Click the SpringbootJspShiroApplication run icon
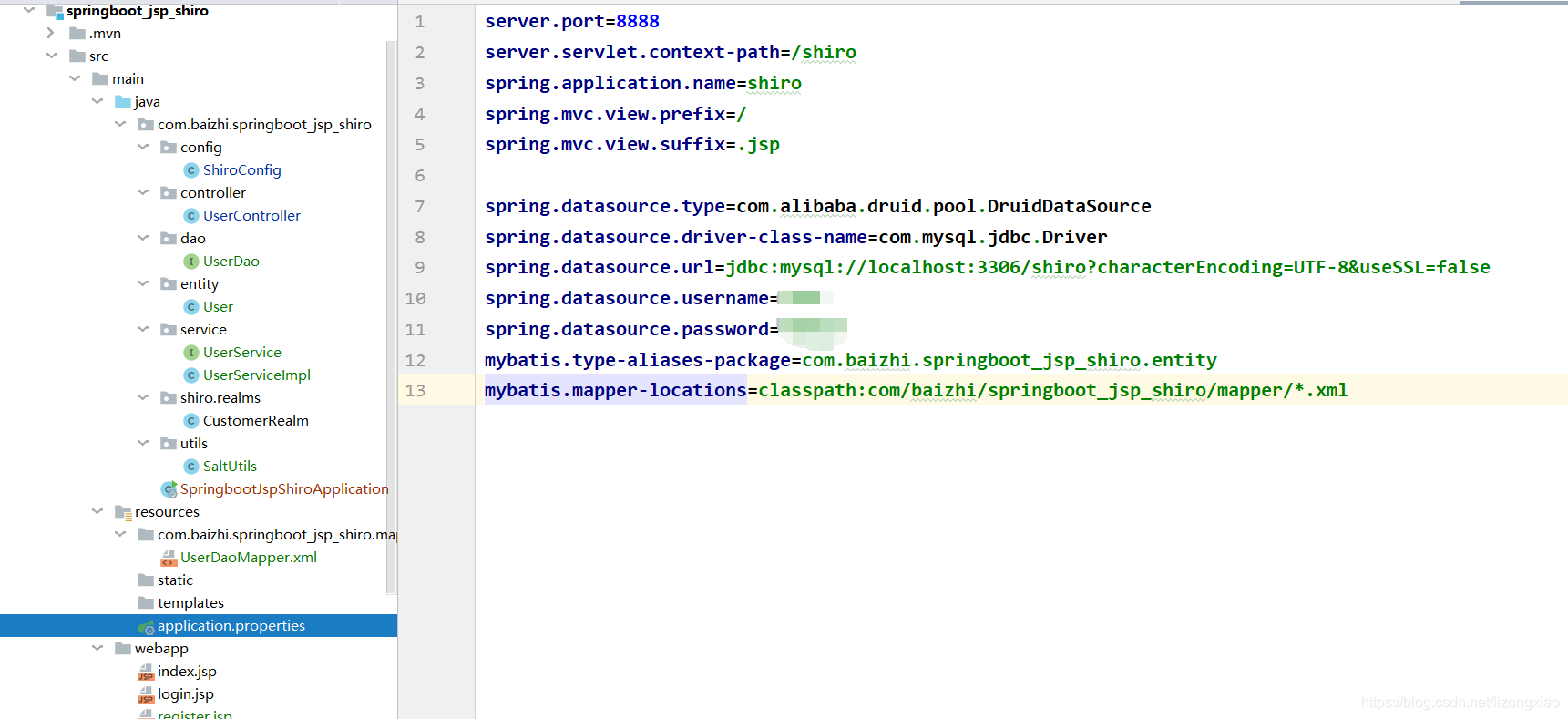 [x=169, y=489]
